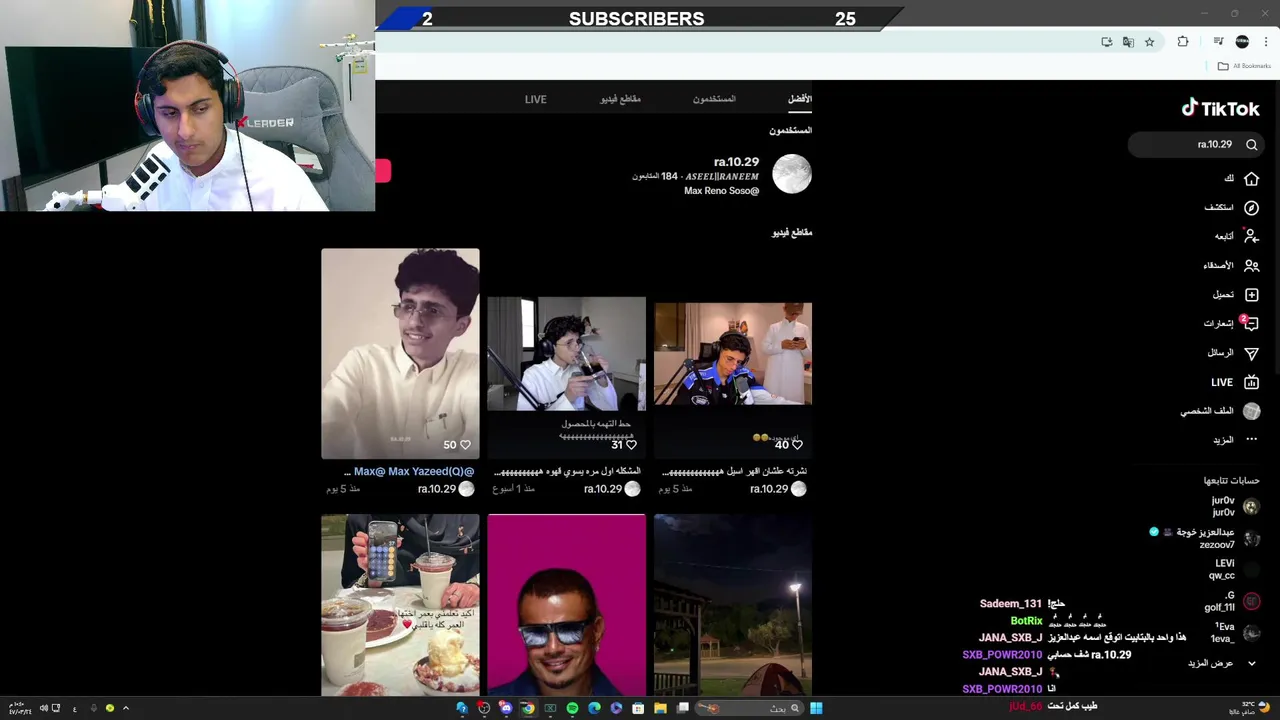The height and width of the screenshot is (720, 1280).
Task: Click the TikTok logo
Action: [1221, 108]
